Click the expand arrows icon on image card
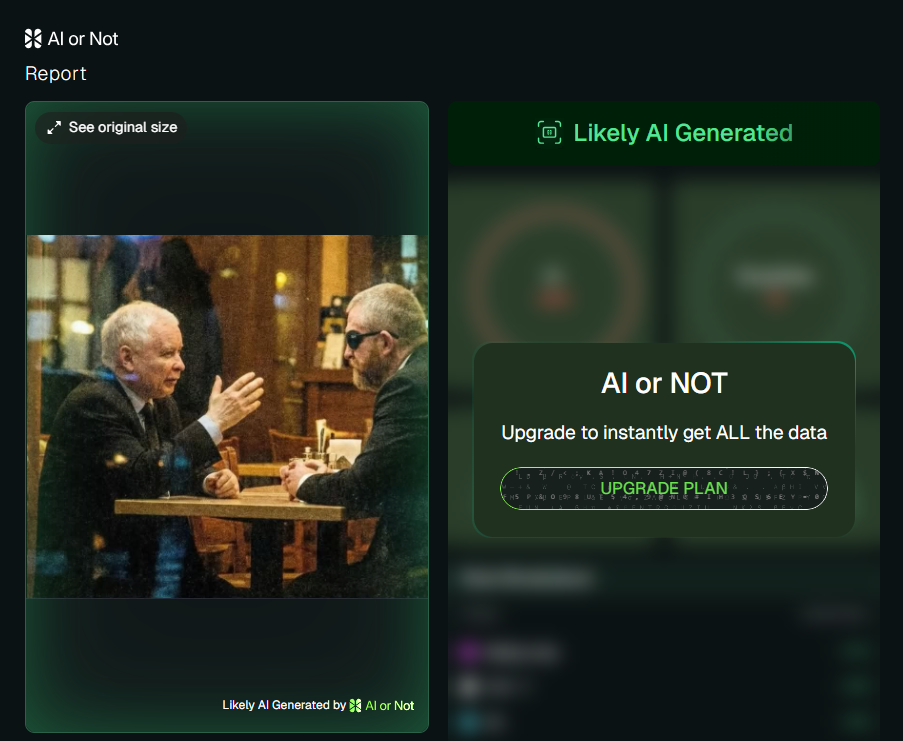The height and width of the screenshot is (741, 903). (54, 128)
